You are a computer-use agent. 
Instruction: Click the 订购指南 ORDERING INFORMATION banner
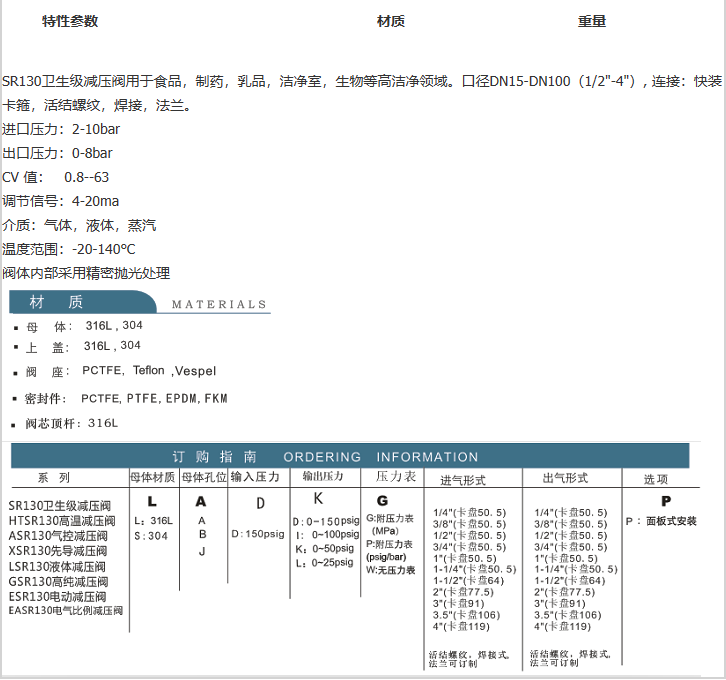click(x=350, y=456)
